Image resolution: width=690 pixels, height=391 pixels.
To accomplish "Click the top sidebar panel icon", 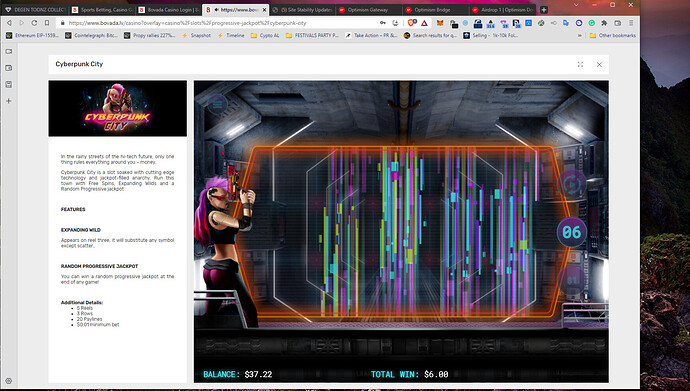I will 8,51.
